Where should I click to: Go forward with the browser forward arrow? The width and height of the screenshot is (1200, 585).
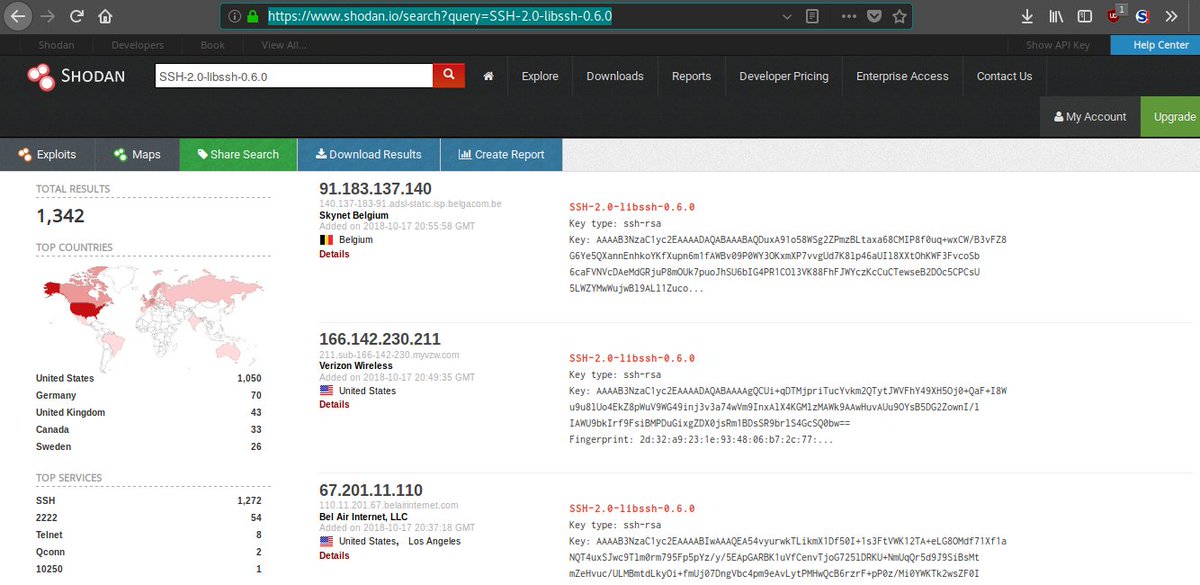coord(47,16)
